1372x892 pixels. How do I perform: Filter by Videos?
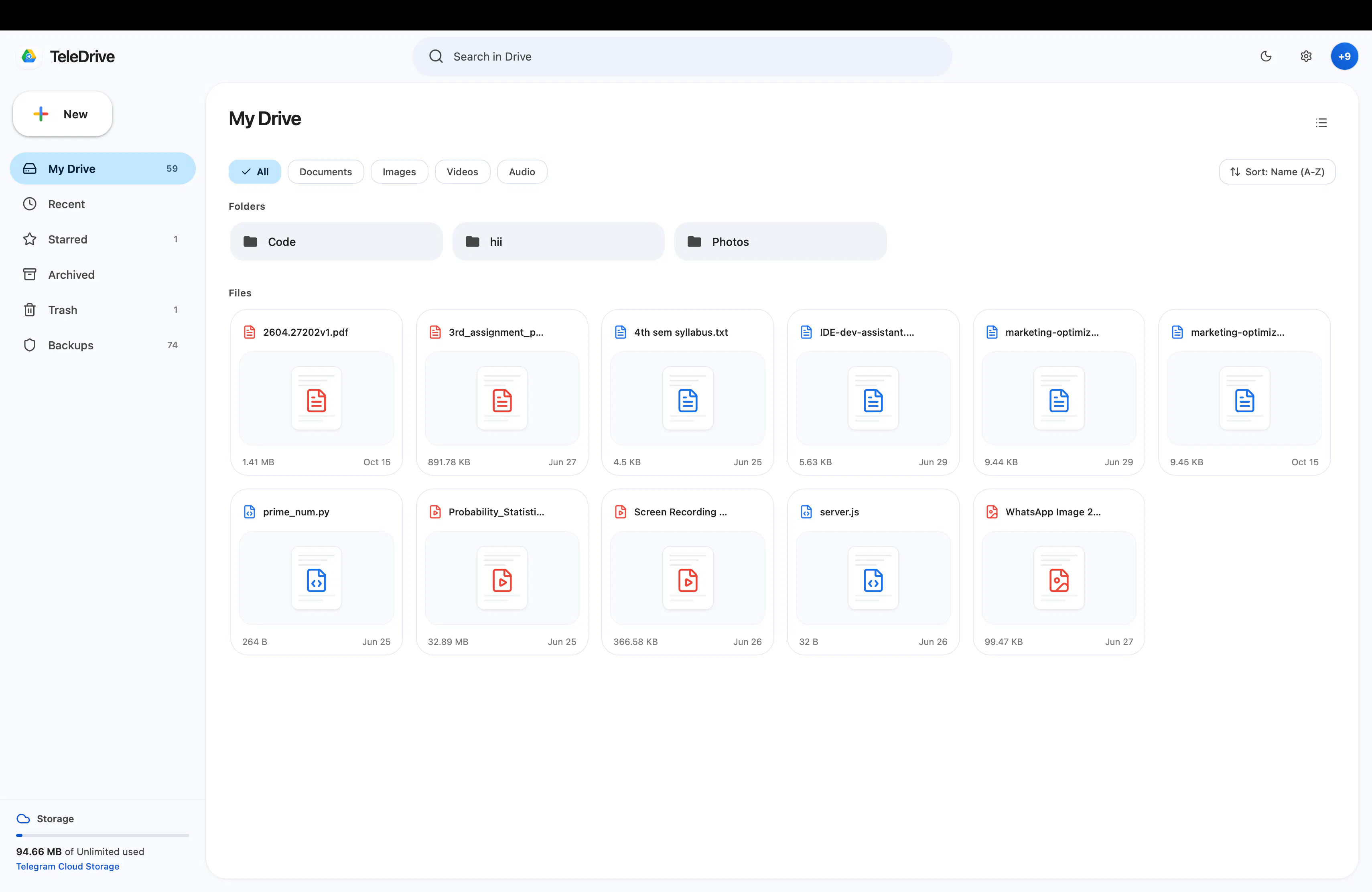[462, 172]
